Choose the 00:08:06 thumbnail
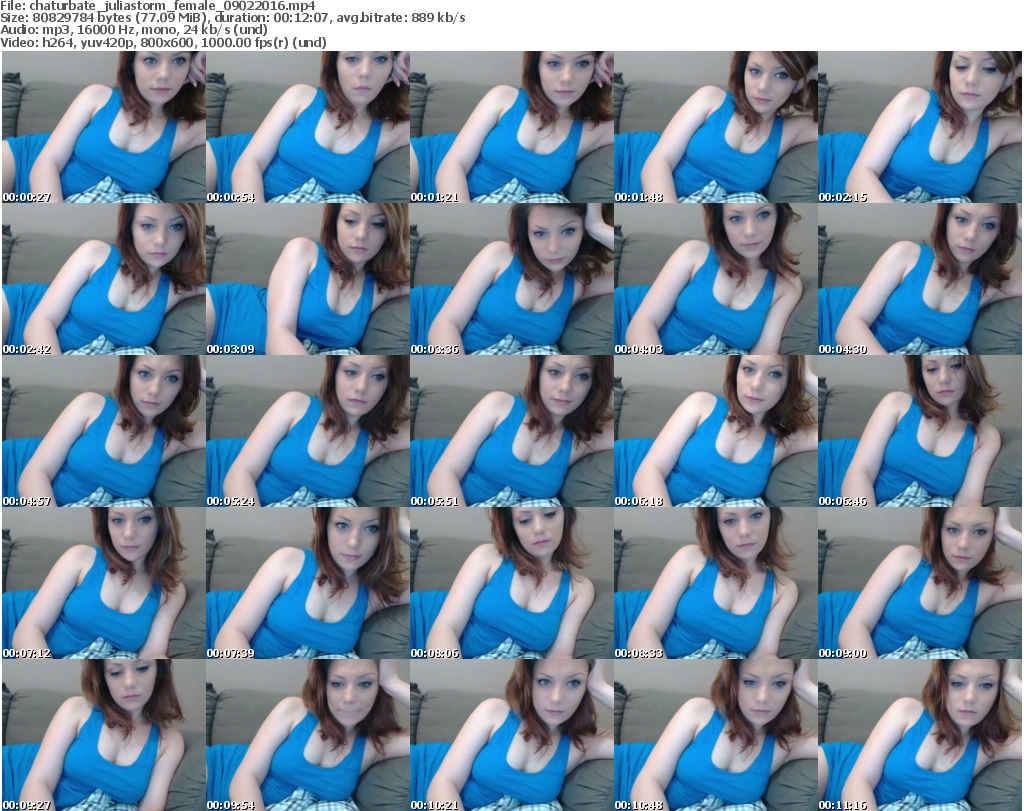The image size is (1024, 811). [x=512, y=583]
